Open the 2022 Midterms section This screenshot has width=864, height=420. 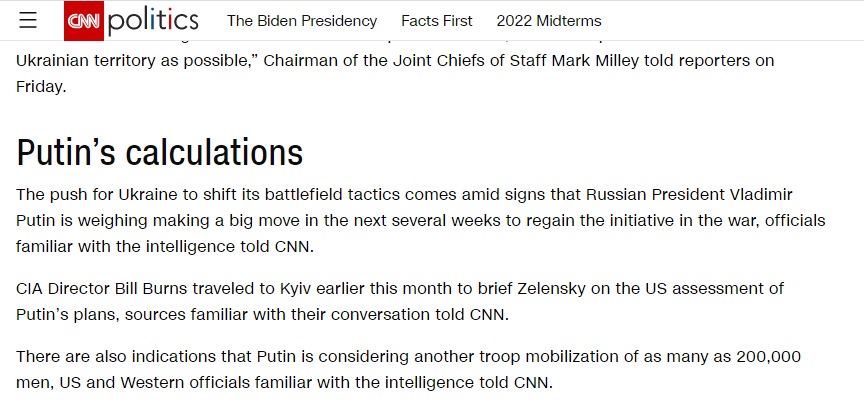point(549,21)
